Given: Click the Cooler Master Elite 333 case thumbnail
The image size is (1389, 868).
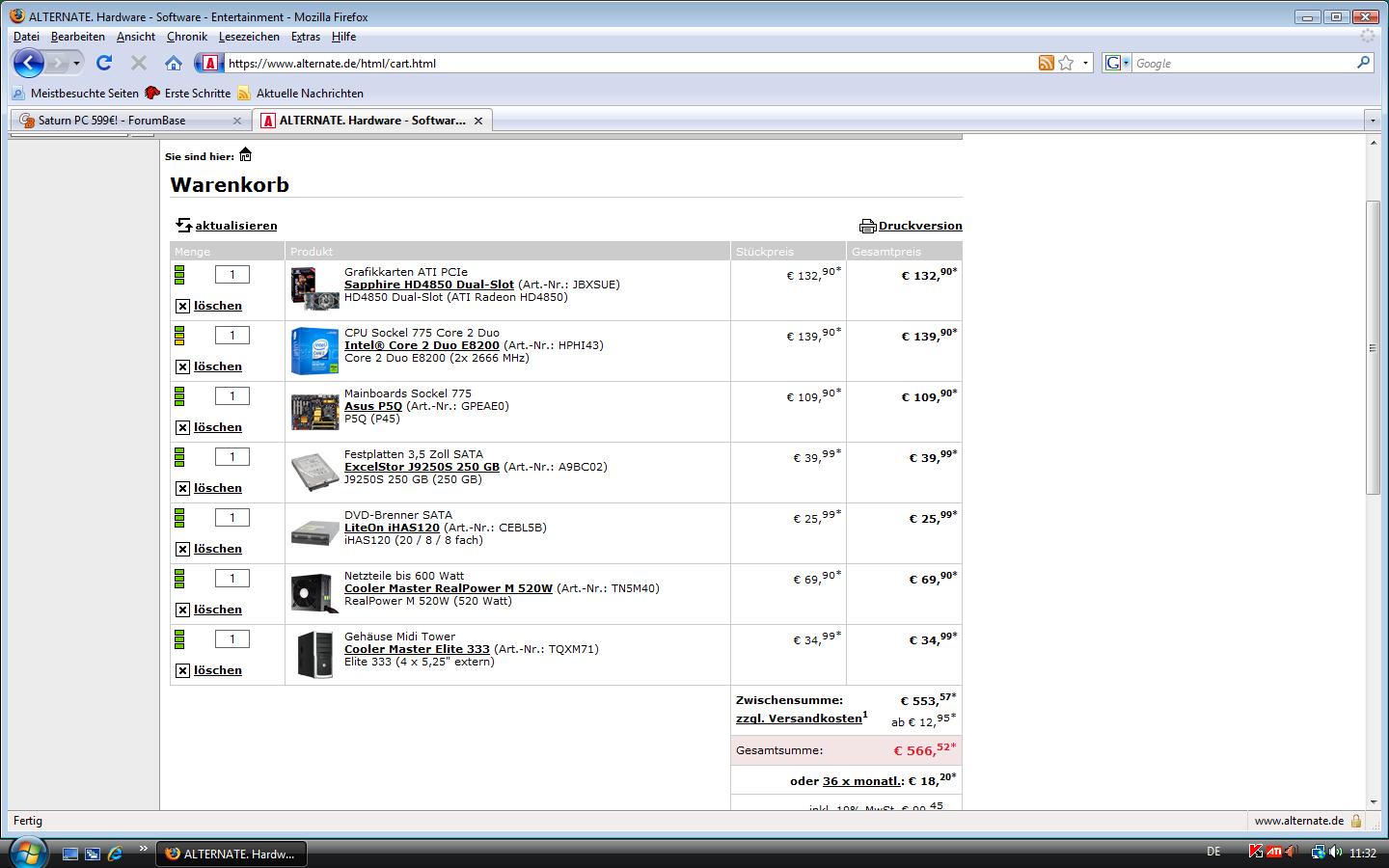Looking at the screenshot, I should [x=314, y=655].
